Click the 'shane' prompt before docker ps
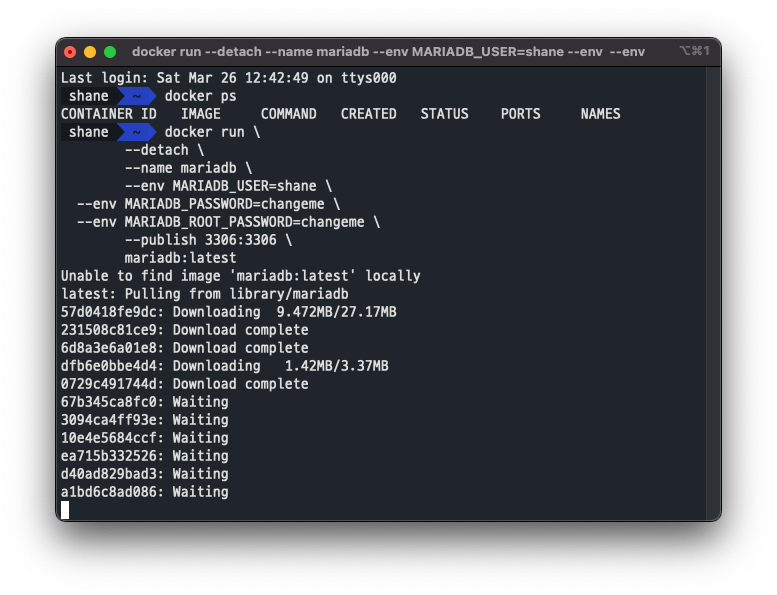The height and width of the screenshot is (595, 777). [89, 96]
